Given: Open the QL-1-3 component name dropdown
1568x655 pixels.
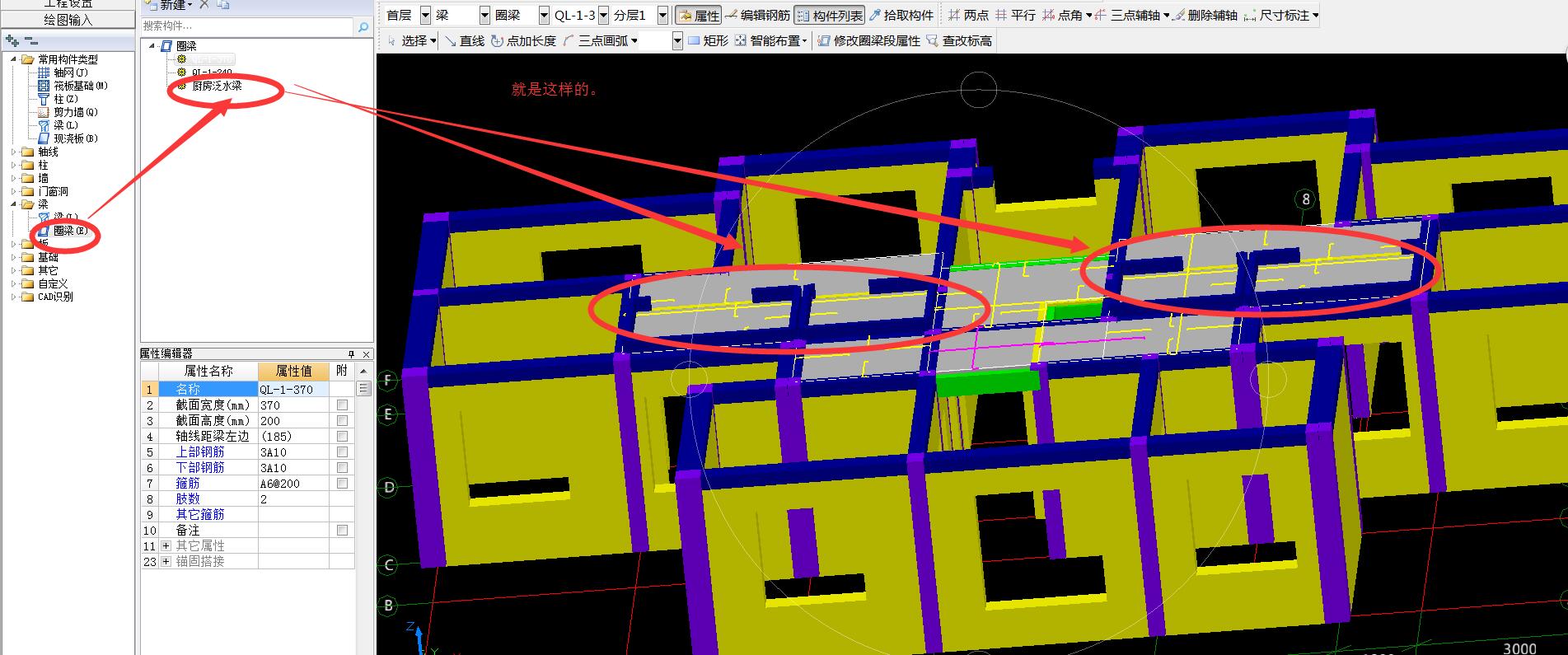Looking at the screenshot, I should click(603, 16).
